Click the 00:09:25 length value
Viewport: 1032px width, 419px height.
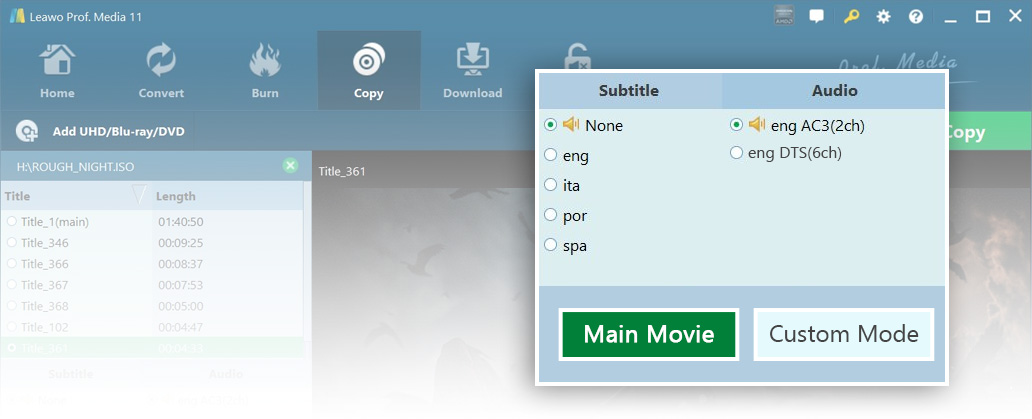coord(180,243)
